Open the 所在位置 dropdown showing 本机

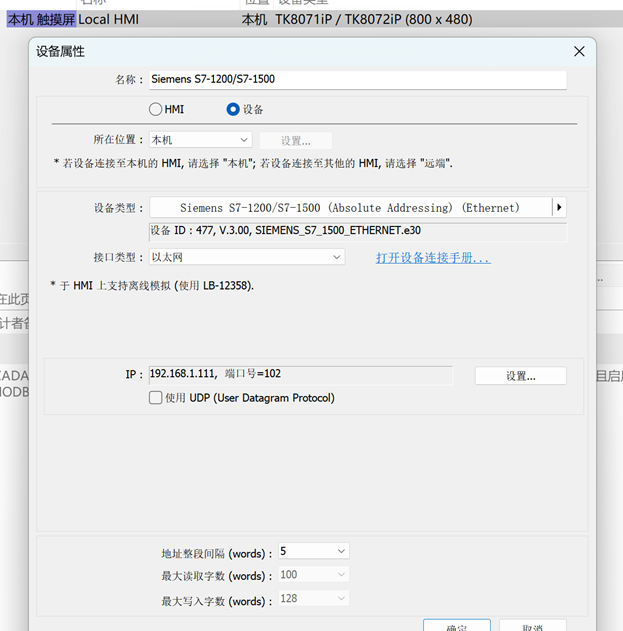(x=200, y=140)
